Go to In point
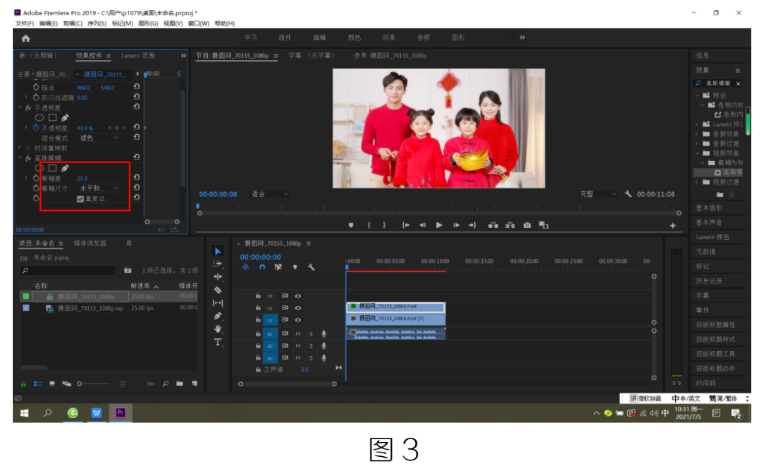Screen dimensions: 776x476 coord(406,225)
